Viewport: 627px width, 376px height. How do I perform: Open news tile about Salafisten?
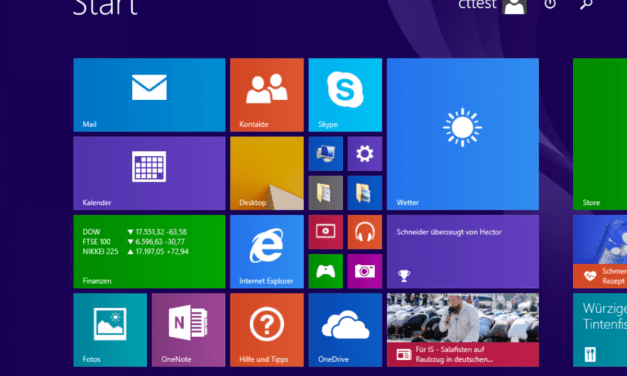tap(463, 330)
